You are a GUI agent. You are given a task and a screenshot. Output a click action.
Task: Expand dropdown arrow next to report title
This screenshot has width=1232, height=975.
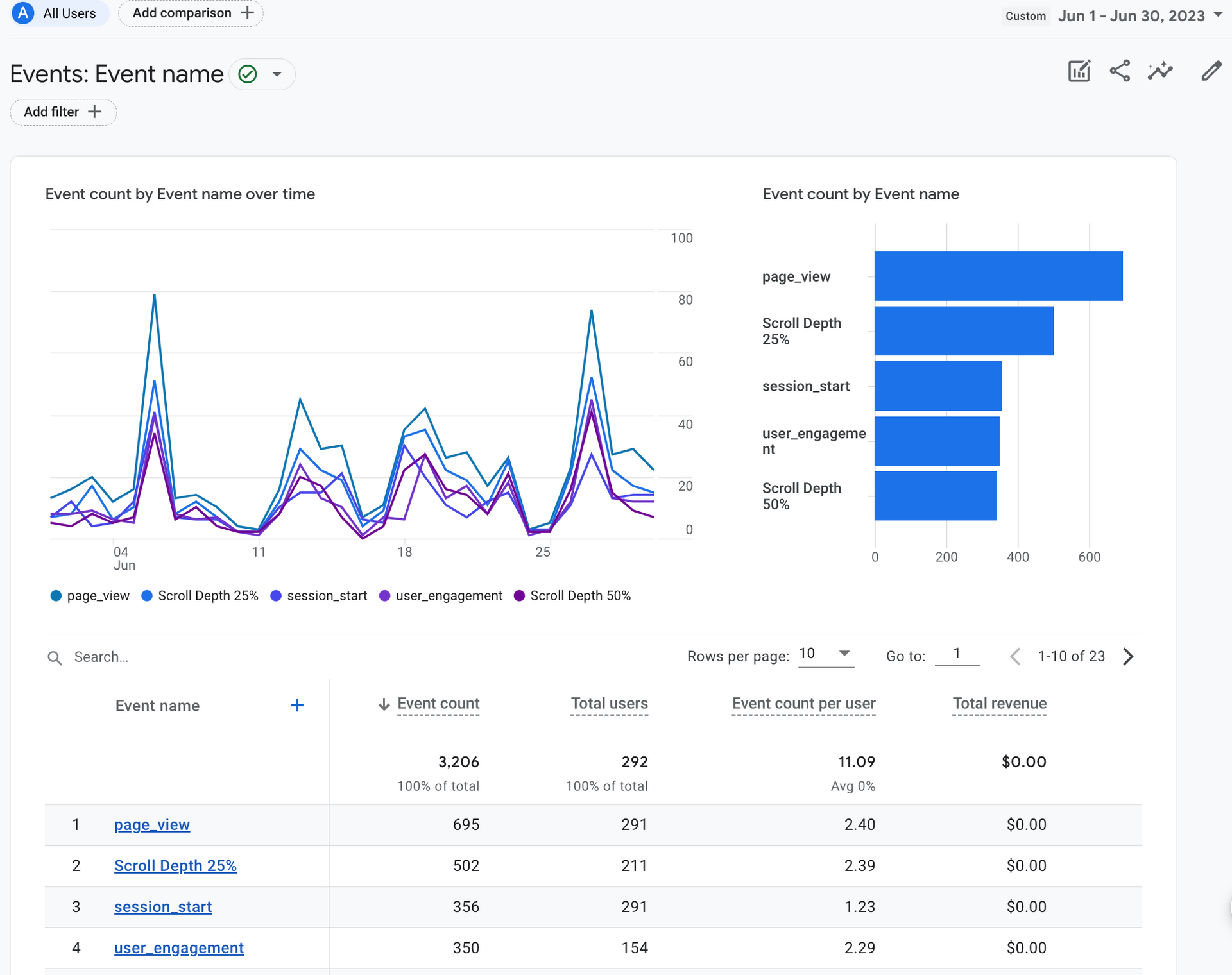277,74
